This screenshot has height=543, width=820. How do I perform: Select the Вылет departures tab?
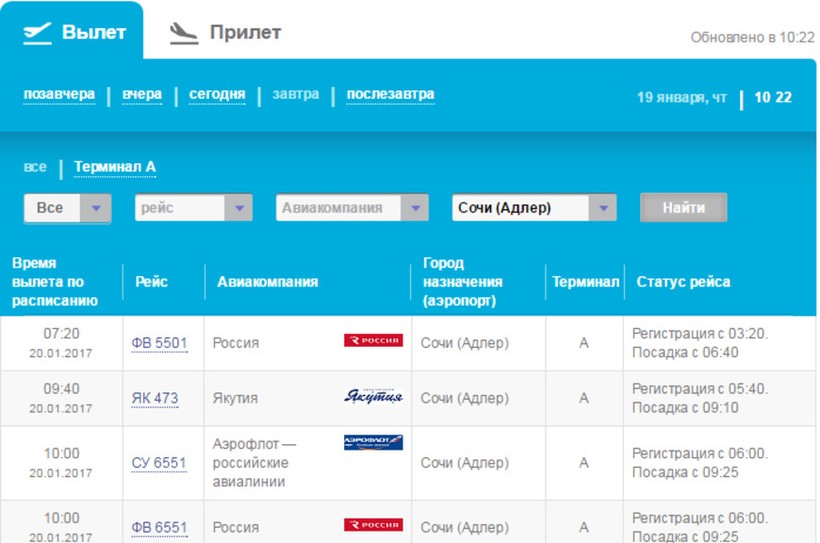(x=93, y=32)
